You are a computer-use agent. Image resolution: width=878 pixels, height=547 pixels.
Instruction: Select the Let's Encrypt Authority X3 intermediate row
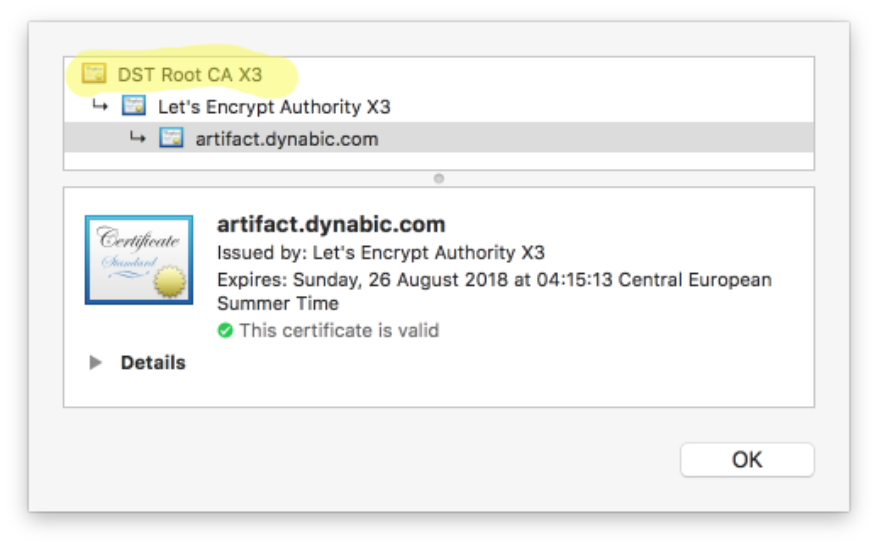[x=274, y=106]
